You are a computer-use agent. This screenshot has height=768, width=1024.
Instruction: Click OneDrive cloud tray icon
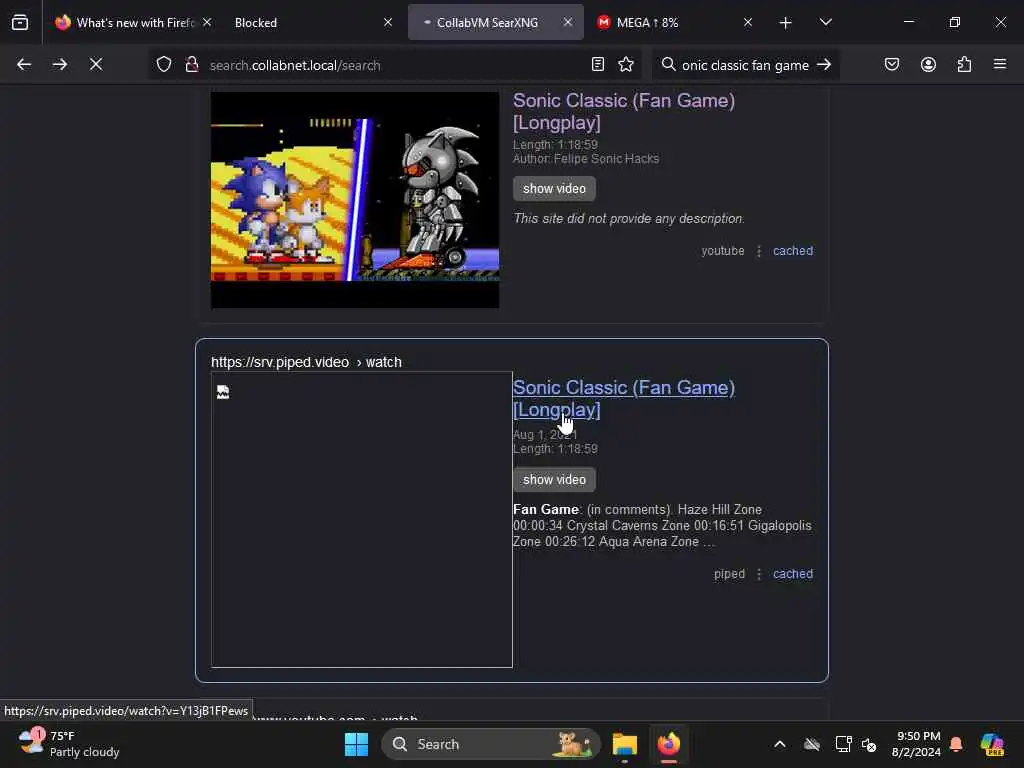click(x=812, y=744)
